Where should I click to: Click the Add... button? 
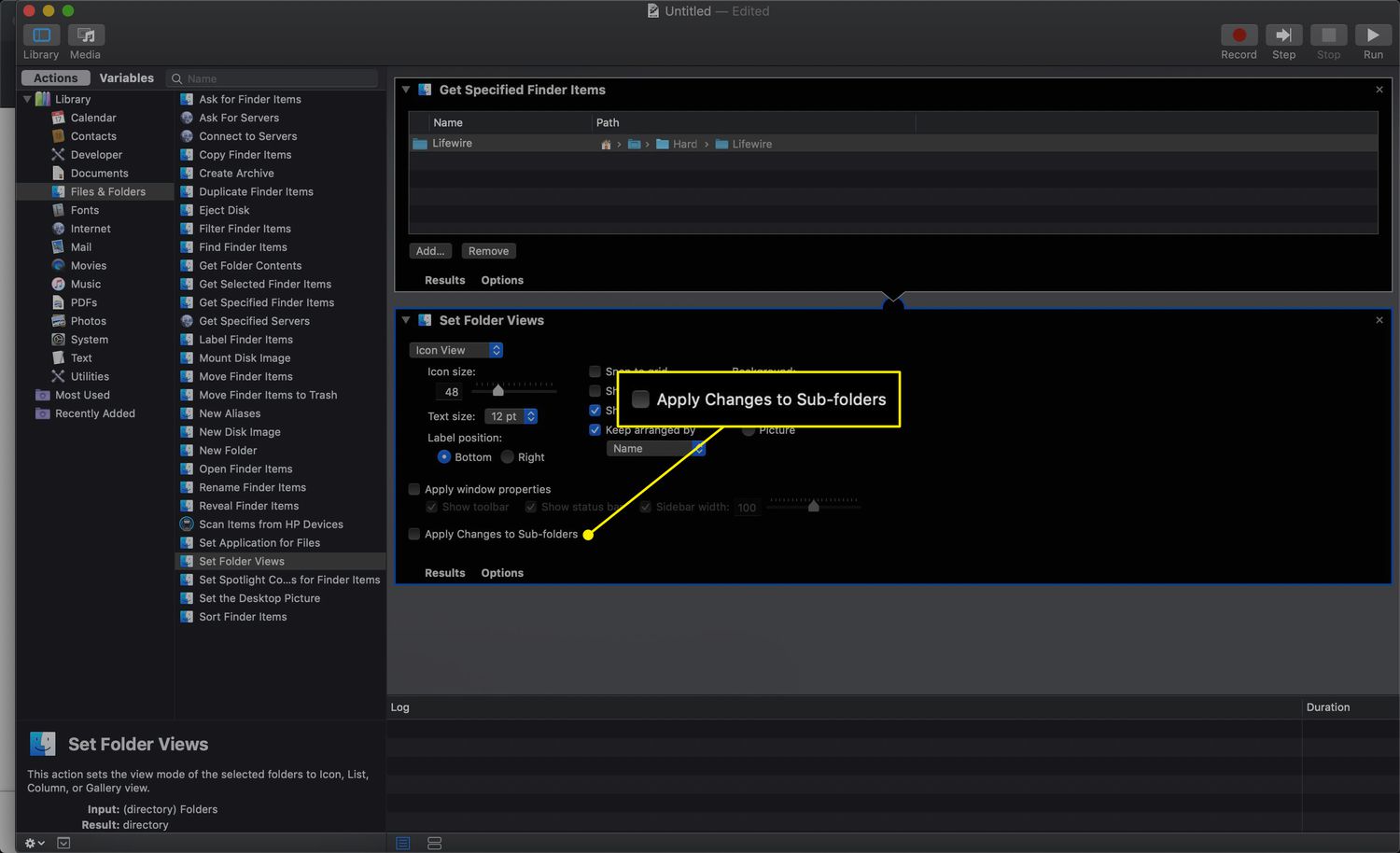(430, 251)
